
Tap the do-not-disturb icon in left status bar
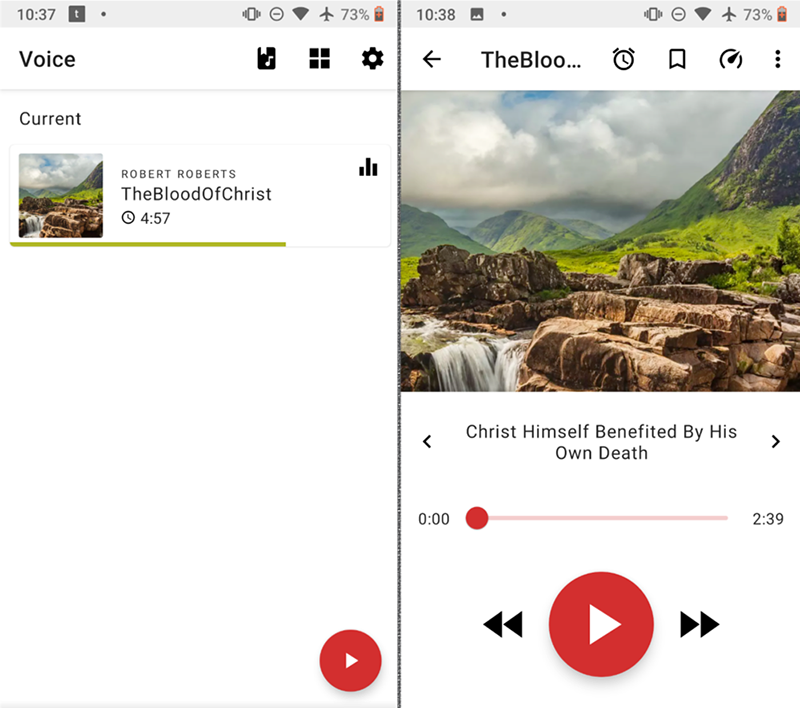click(277, 14)
